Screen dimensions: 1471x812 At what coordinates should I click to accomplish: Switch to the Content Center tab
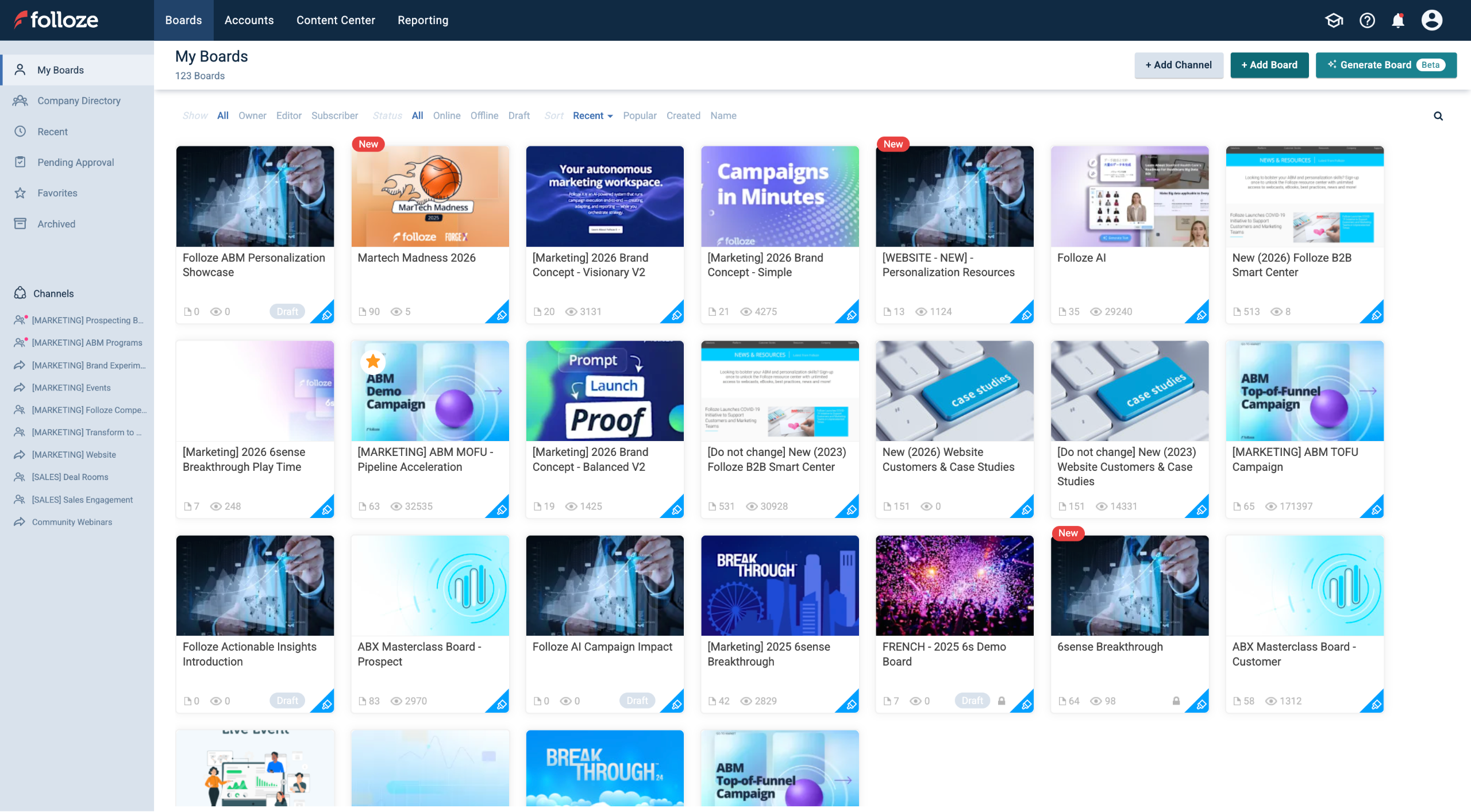tap(336, 20)
